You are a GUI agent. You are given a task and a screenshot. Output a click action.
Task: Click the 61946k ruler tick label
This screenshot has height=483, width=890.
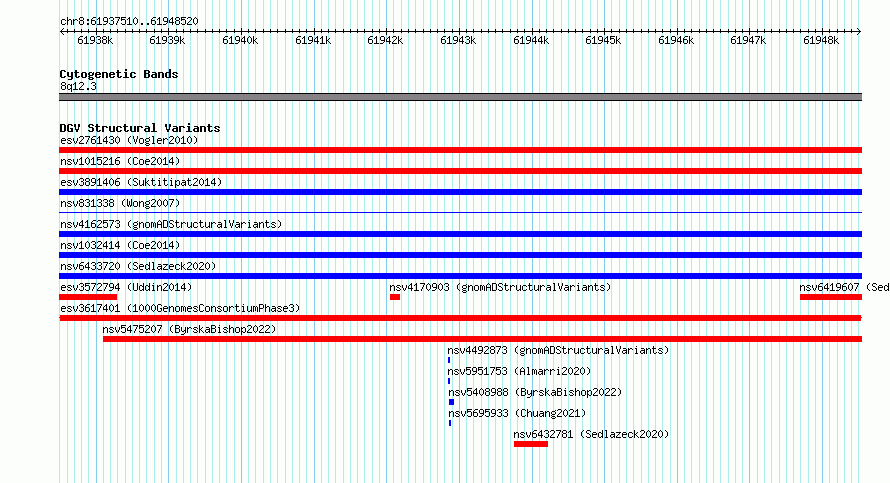(x=676, y=40)
